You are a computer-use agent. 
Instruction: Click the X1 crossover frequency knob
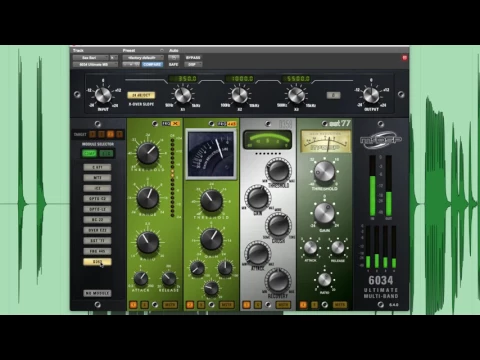183,95
